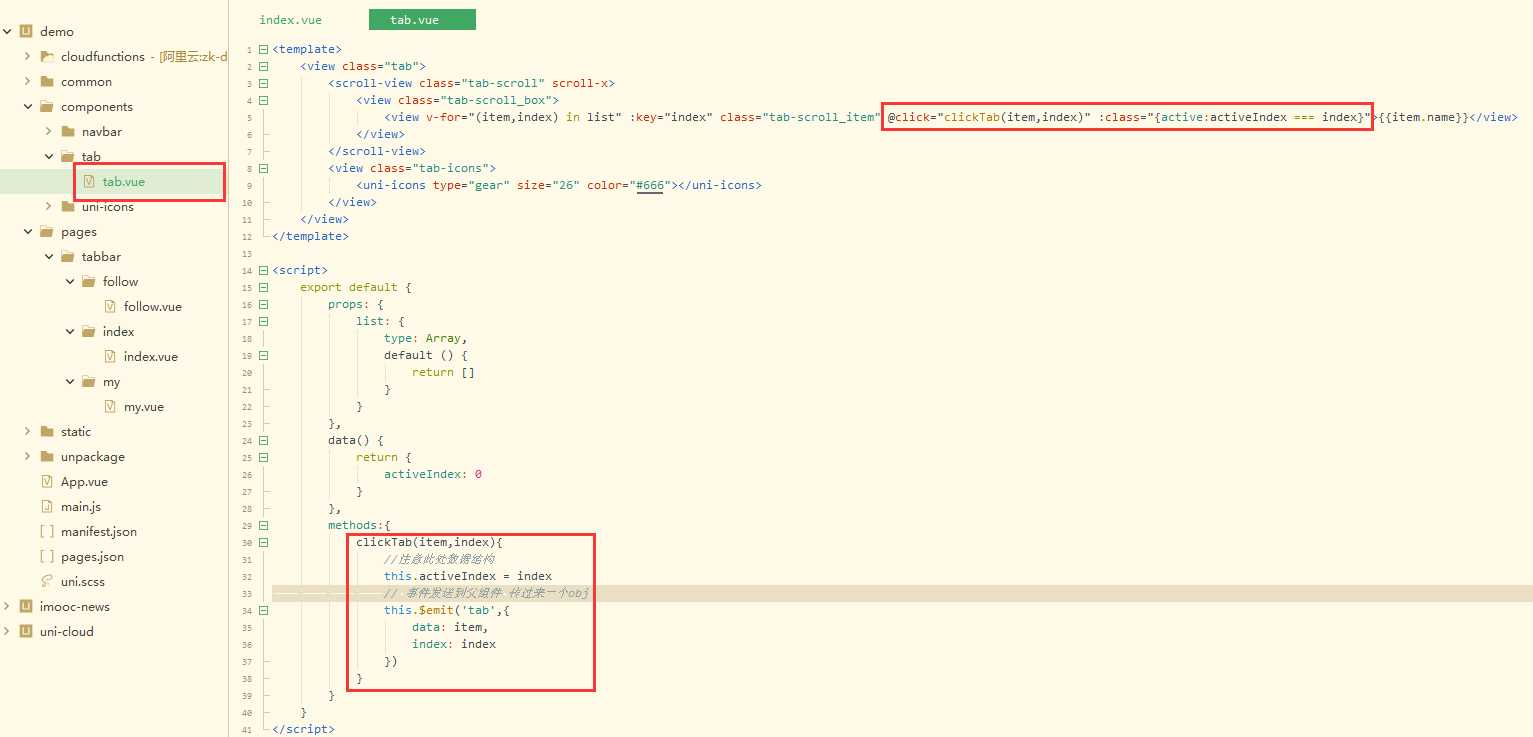Viewport: 1533px width, 737px height.
Task: Open pages.json in the file tree
Action: pyautogui.click(x=92, y=557)
